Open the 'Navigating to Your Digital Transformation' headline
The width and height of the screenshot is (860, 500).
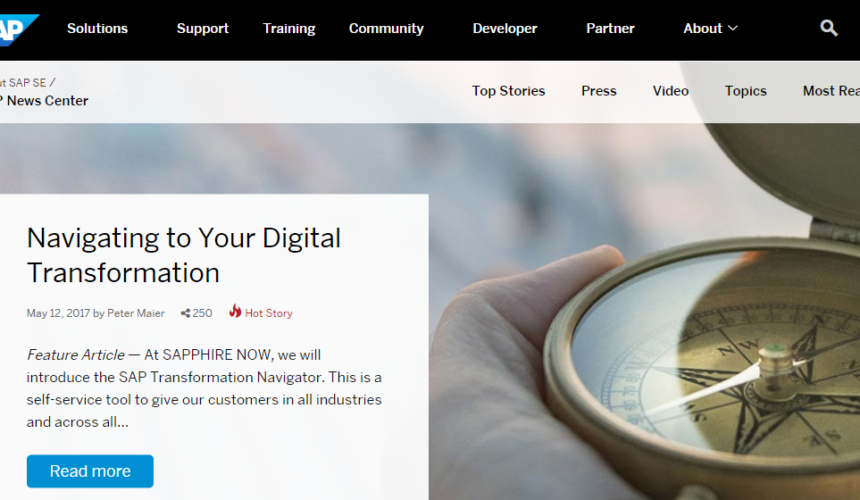coord(184,255)
